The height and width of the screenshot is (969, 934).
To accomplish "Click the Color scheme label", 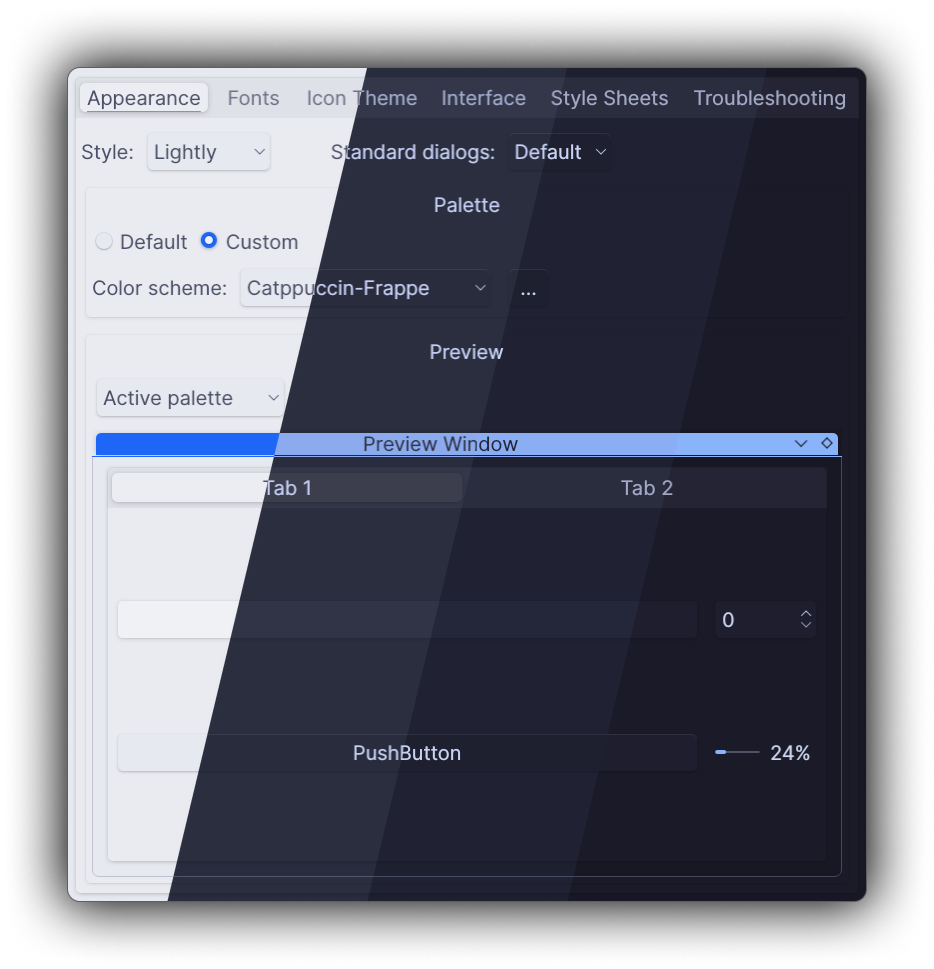I will pyautogui.click(x=159, y=288).
